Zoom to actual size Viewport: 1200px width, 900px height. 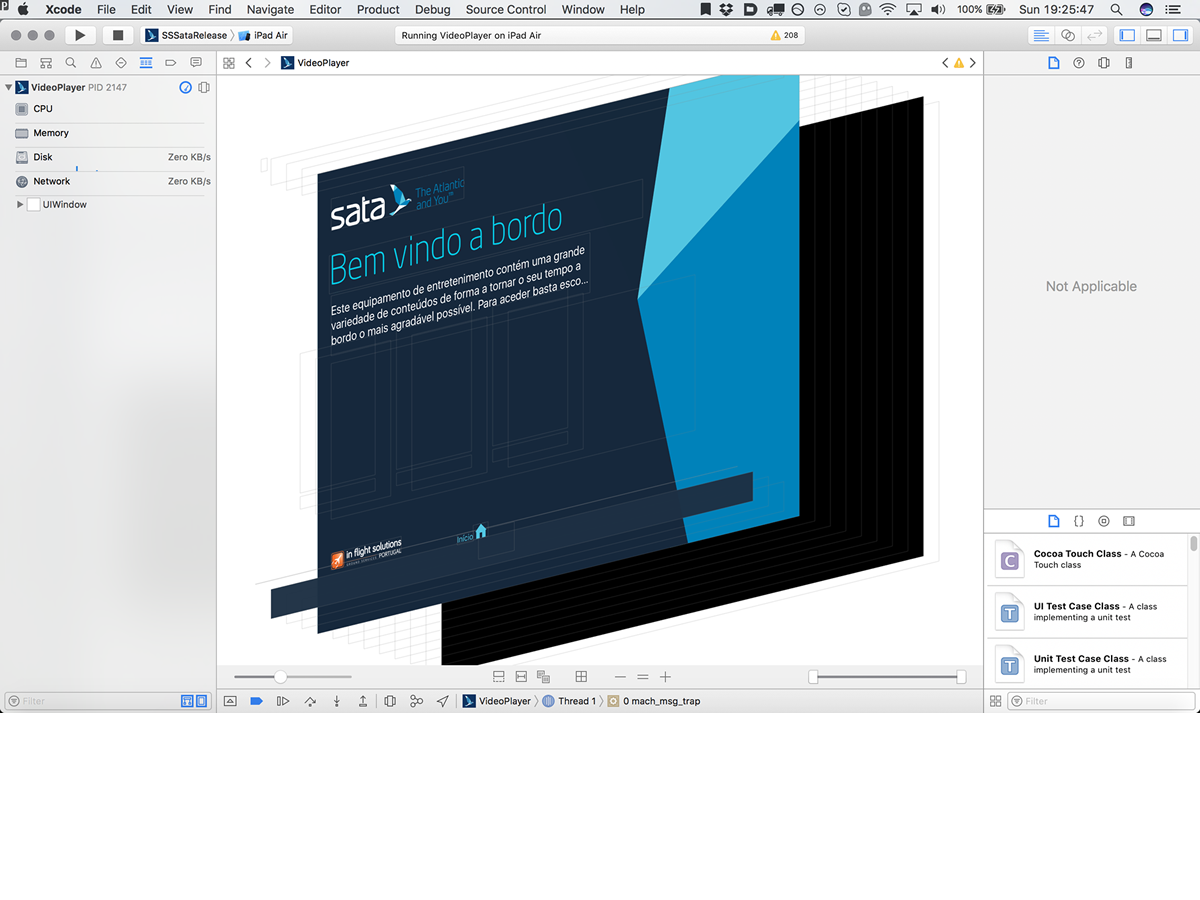click(x=643, y=677)
